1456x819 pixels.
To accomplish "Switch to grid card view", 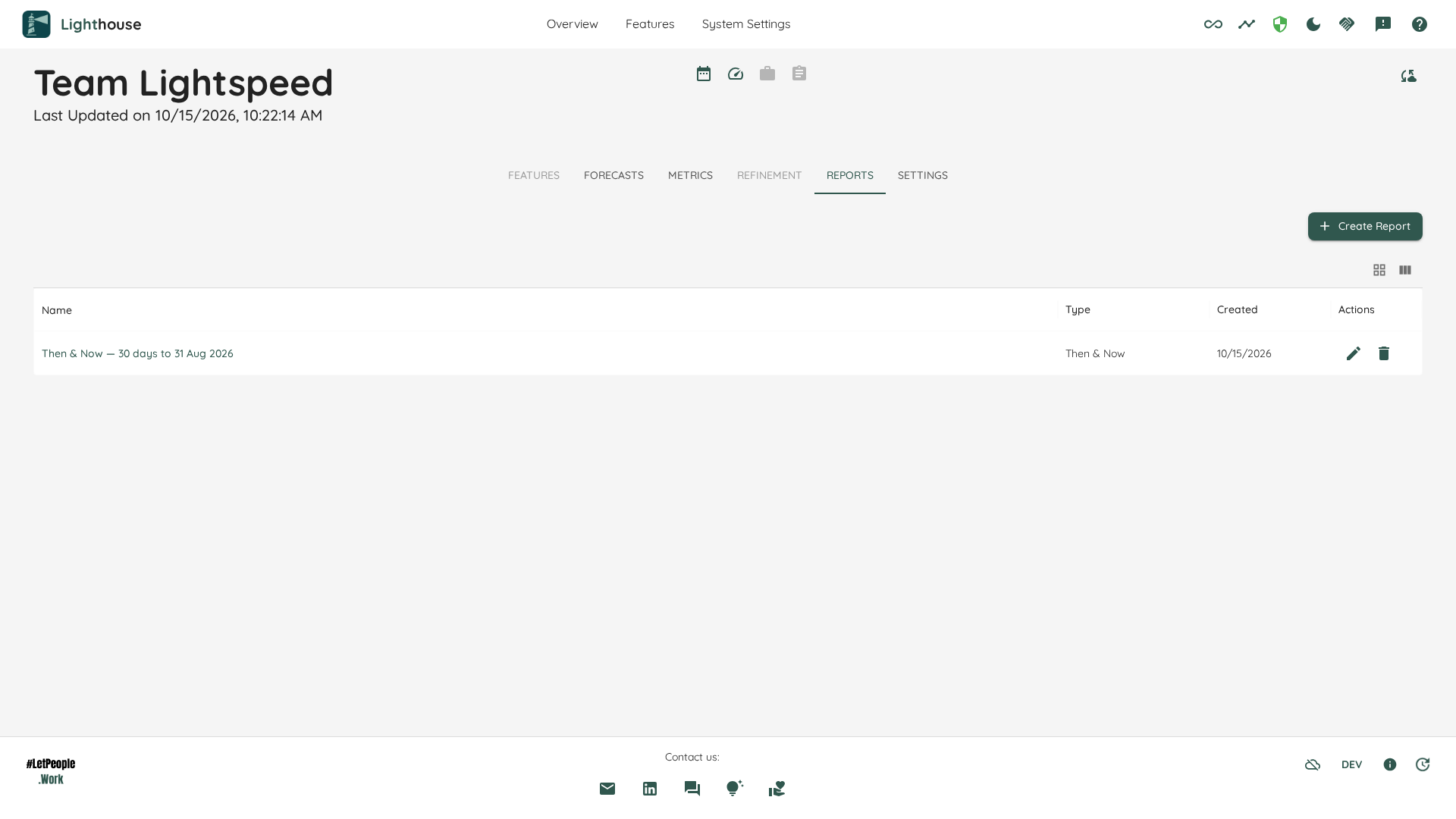I will 1379,270.
